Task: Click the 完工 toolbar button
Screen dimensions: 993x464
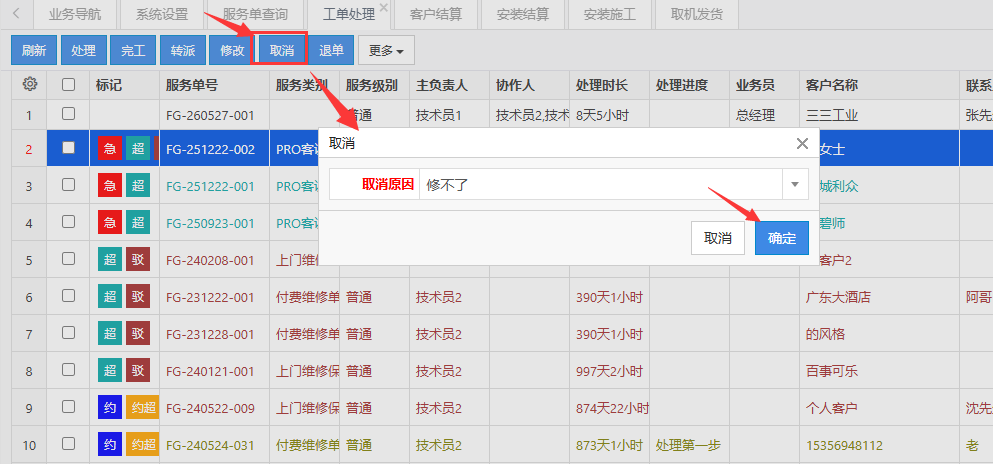Action: coord(133,51)
